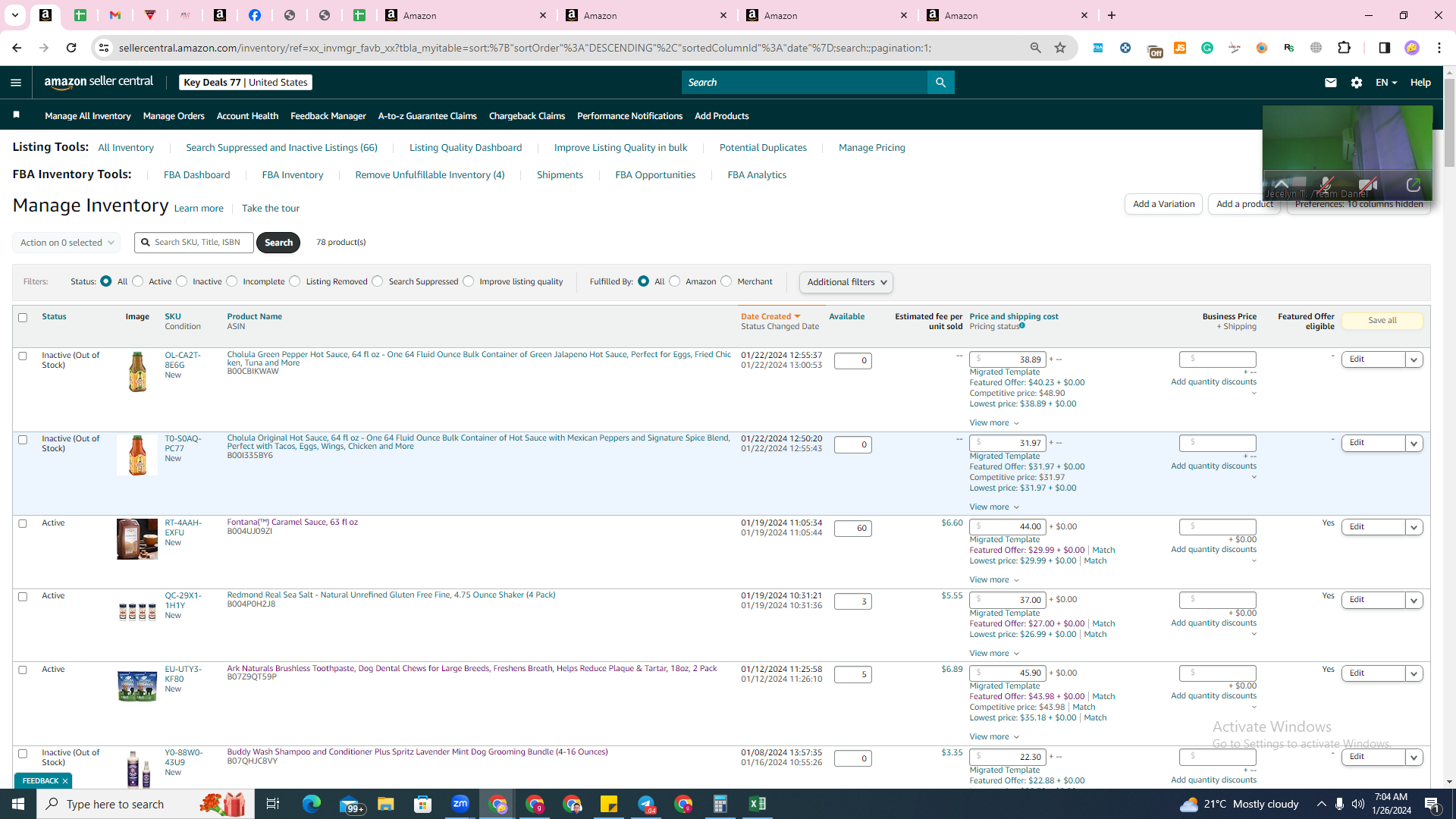Check the Cholula Green Pepper Hot Sauce row
Screen dimensions: 1456x819
[x=23, y=356]
